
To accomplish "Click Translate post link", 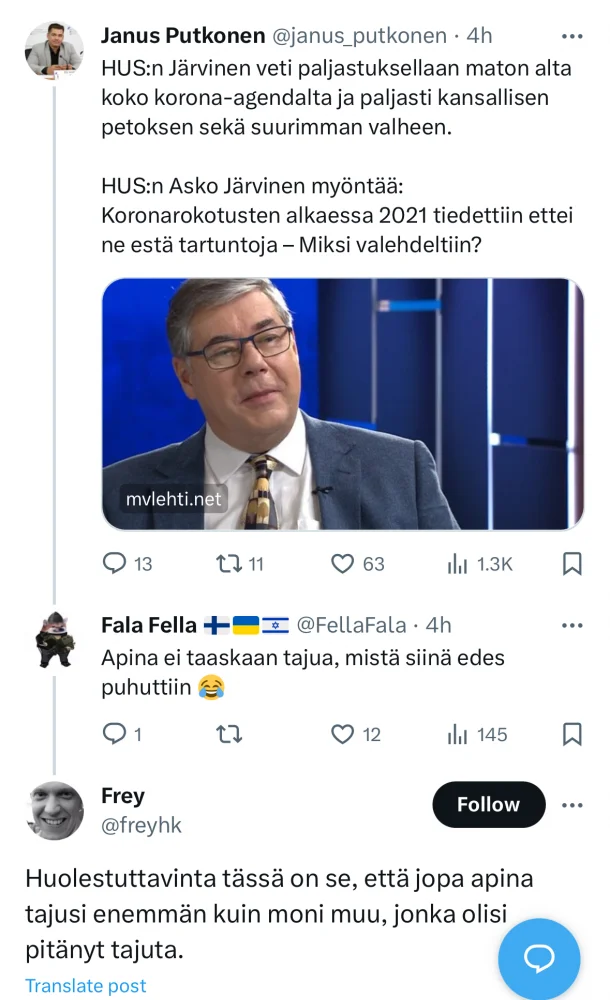I will click(x=86, y=986).
